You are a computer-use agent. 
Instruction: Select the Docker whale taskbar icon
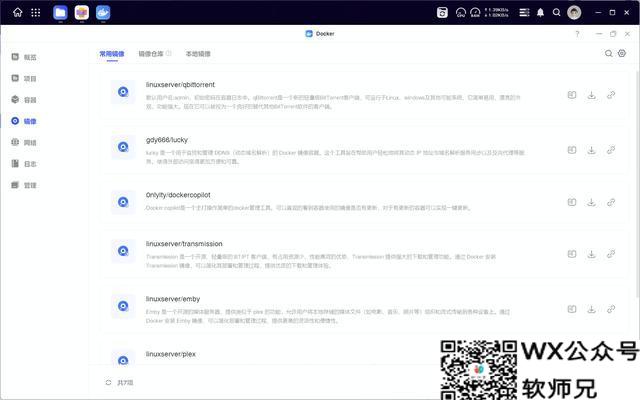[103, 13]
